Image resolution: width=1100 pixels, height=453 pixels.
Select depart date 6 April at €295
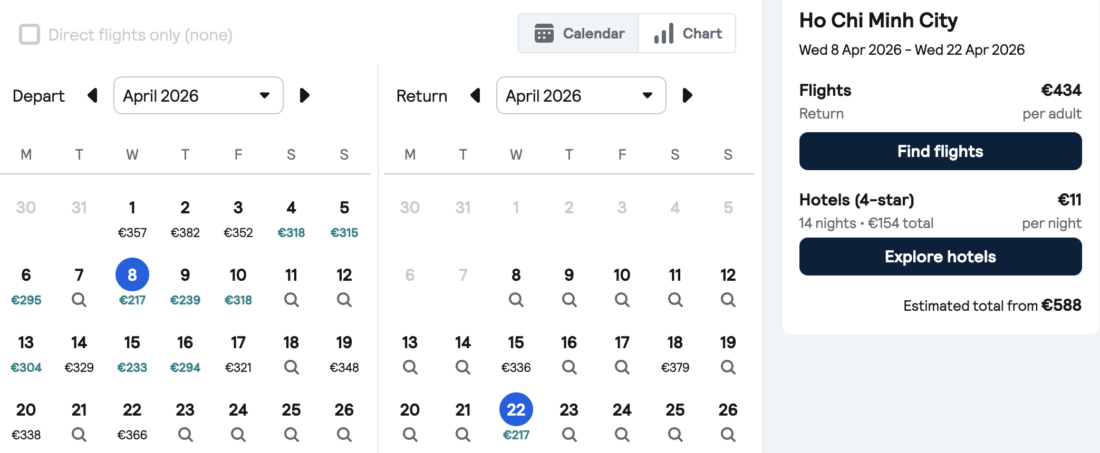click(26, 285)
